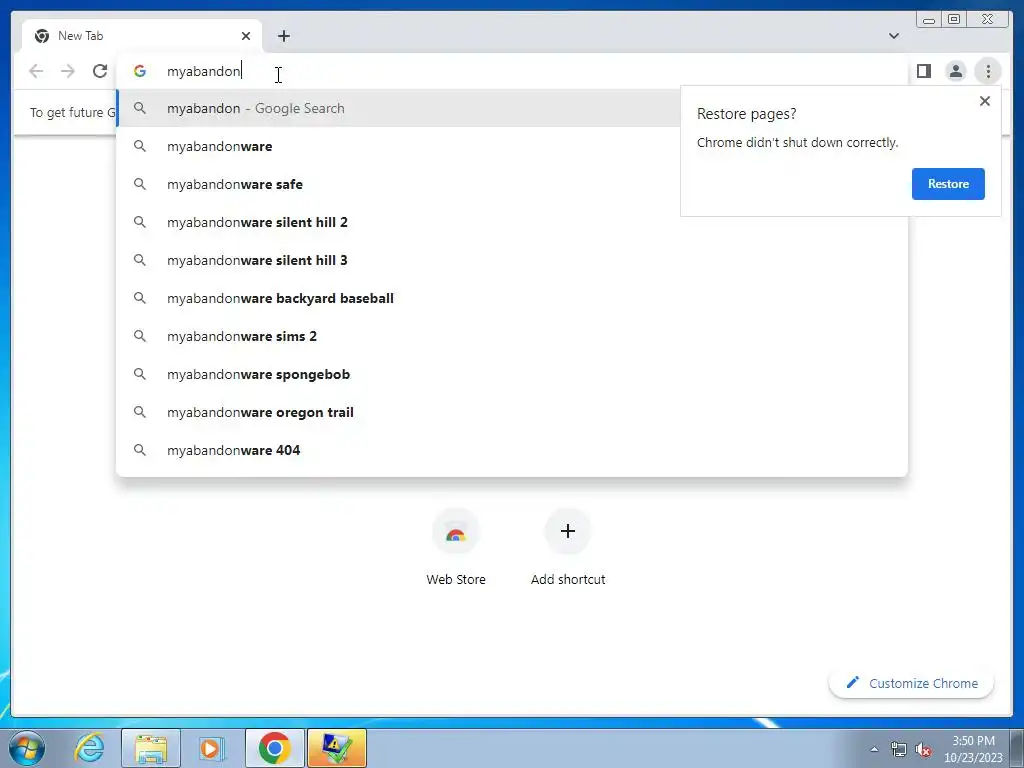Viewport: 1024px width, 768px height.
Task: Click the address bar with myabandon text
Action: pos(512,71)
